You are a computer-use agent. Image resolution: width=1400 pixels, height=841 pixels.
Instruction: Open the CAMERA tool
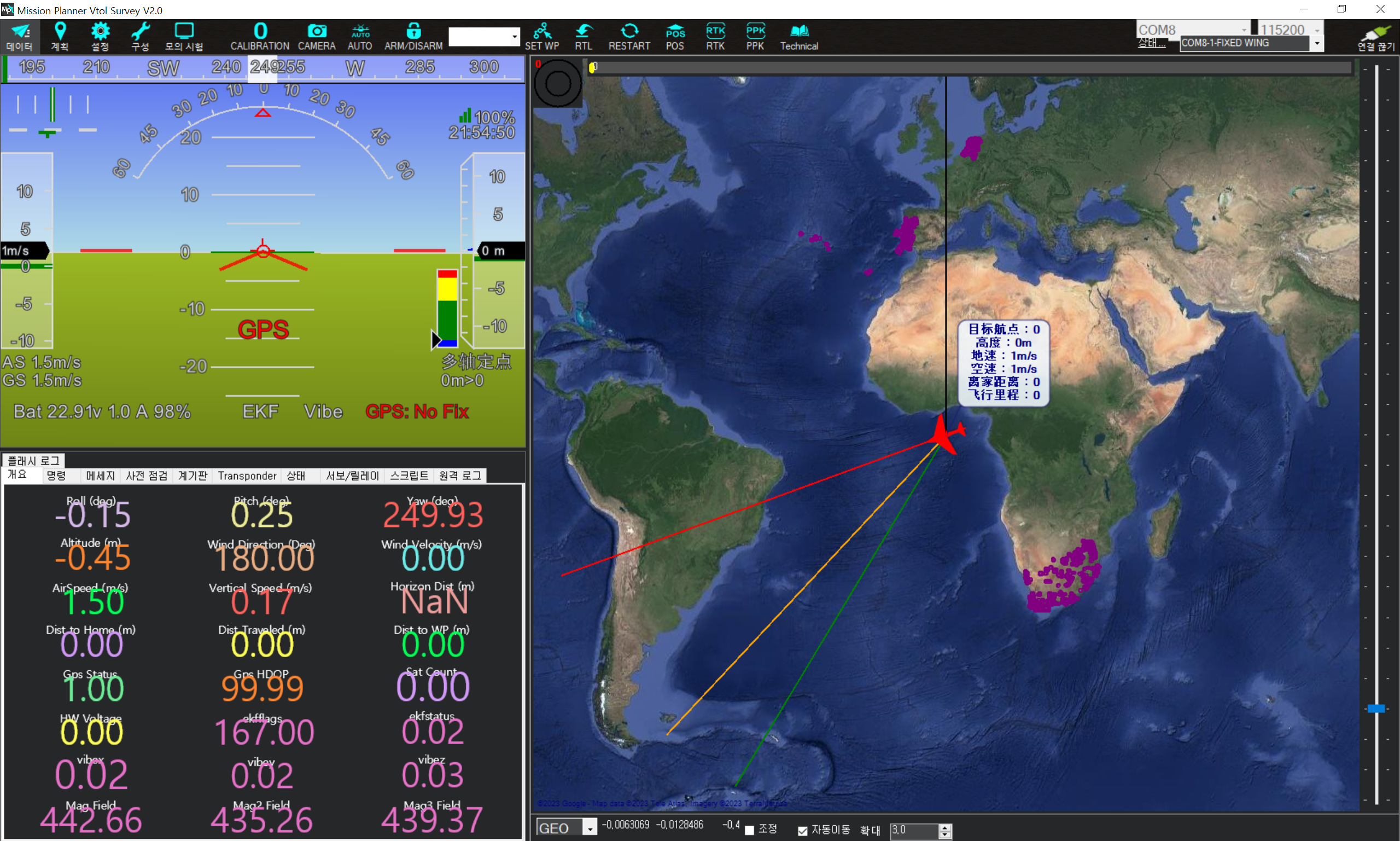[x=317, y=36]
